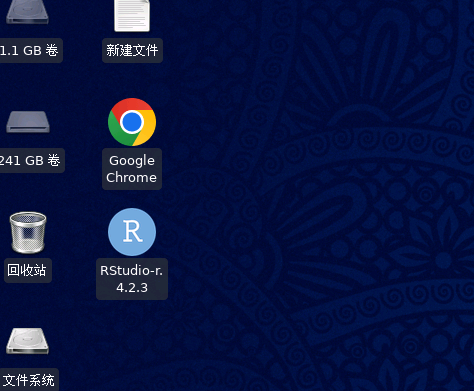Click the '1.1 GB 卷' label text
This screenshot has width=474, height=391.
[x=29, y=50]
